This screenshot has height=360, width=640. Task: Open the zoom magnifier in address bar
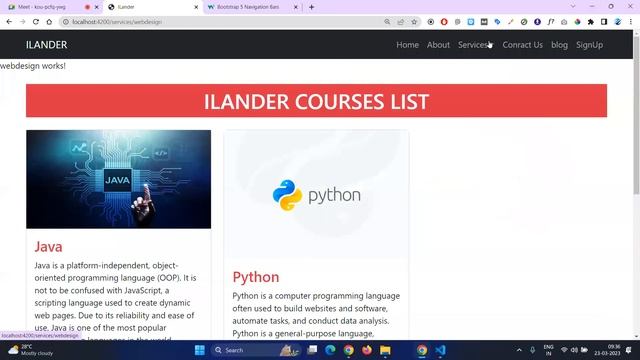point(387,22)
